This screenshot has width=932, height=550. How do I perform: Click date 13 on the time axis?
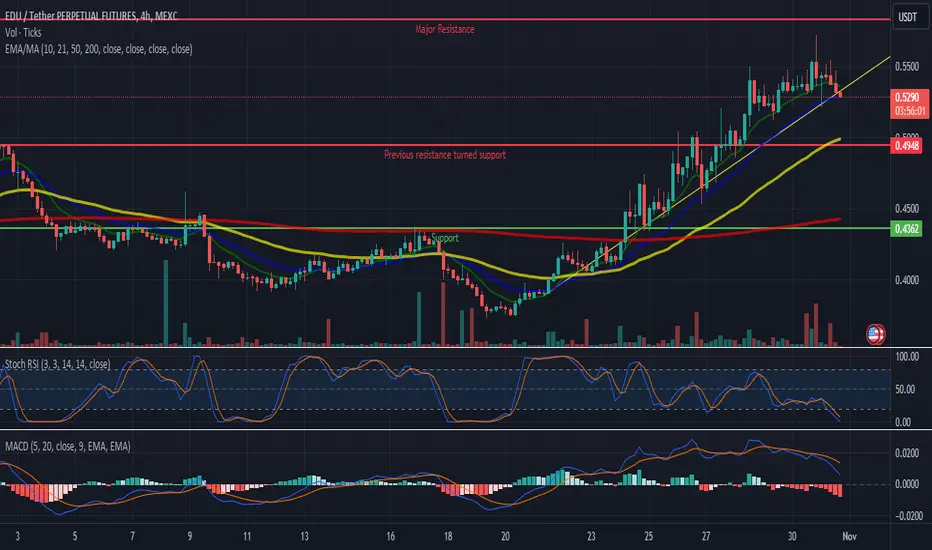304,536
